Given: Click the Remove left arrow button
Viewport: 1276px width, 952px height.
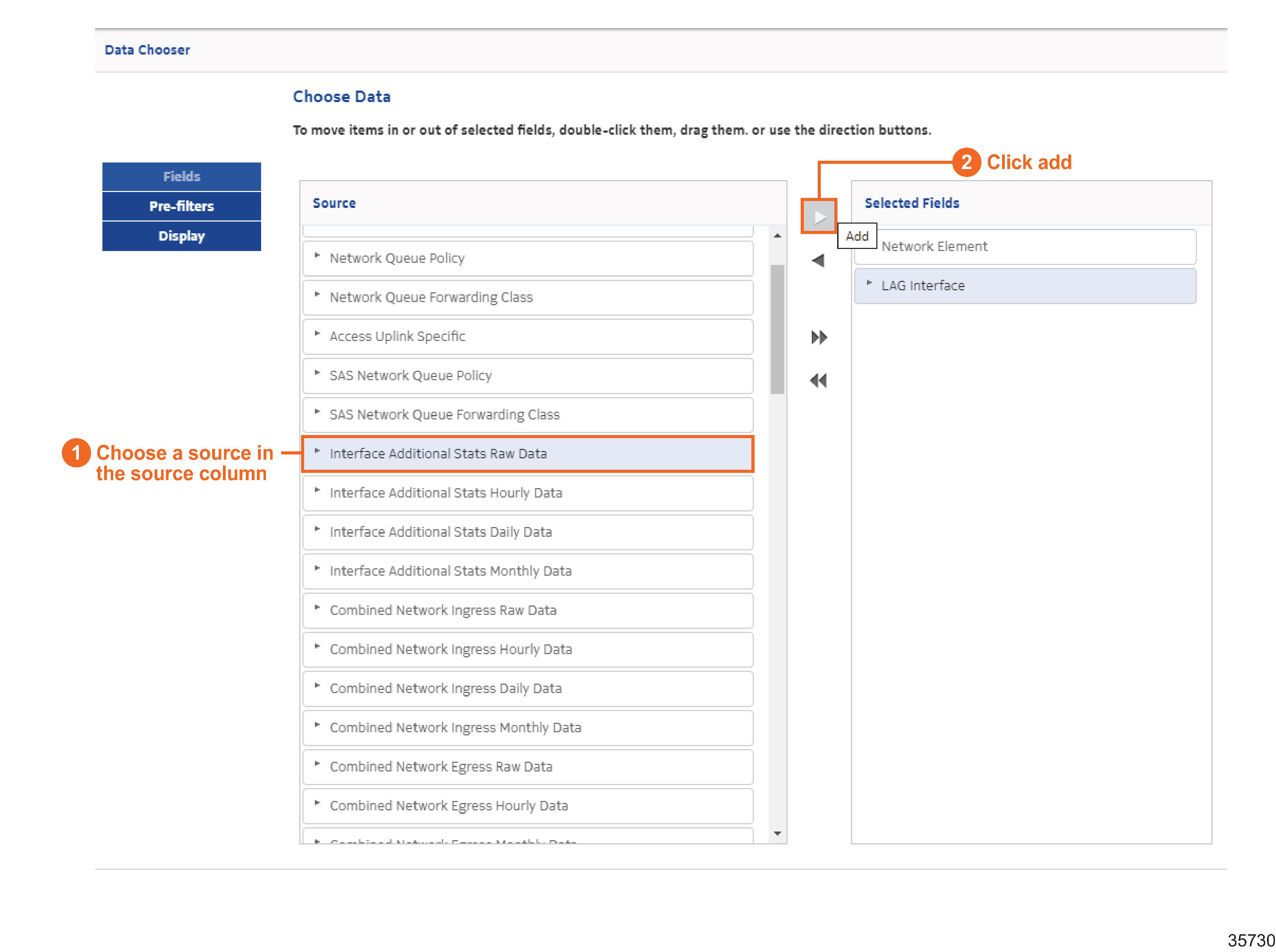Looking at the screenshot, I should [x=818, y=260].
